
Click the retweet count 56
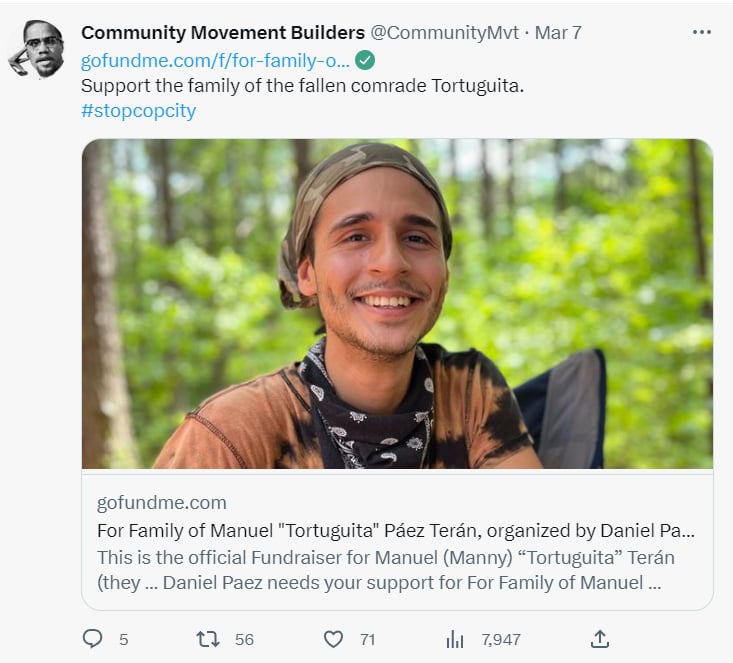244,640
